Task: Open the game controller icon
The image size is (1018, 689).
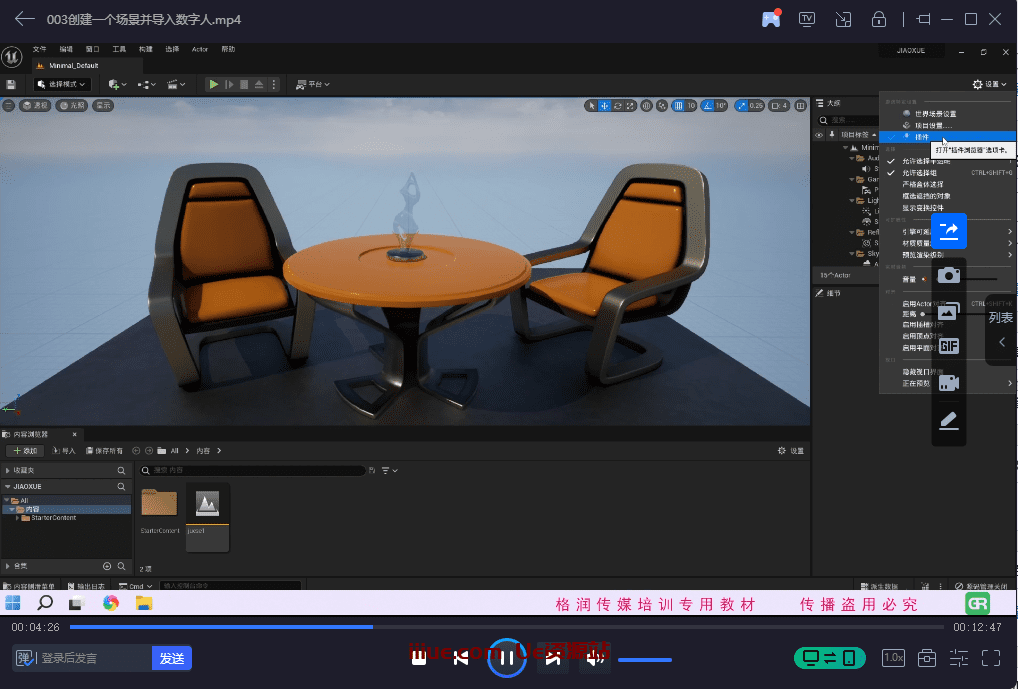Action: pyautogui.click(x=771, y=19)
